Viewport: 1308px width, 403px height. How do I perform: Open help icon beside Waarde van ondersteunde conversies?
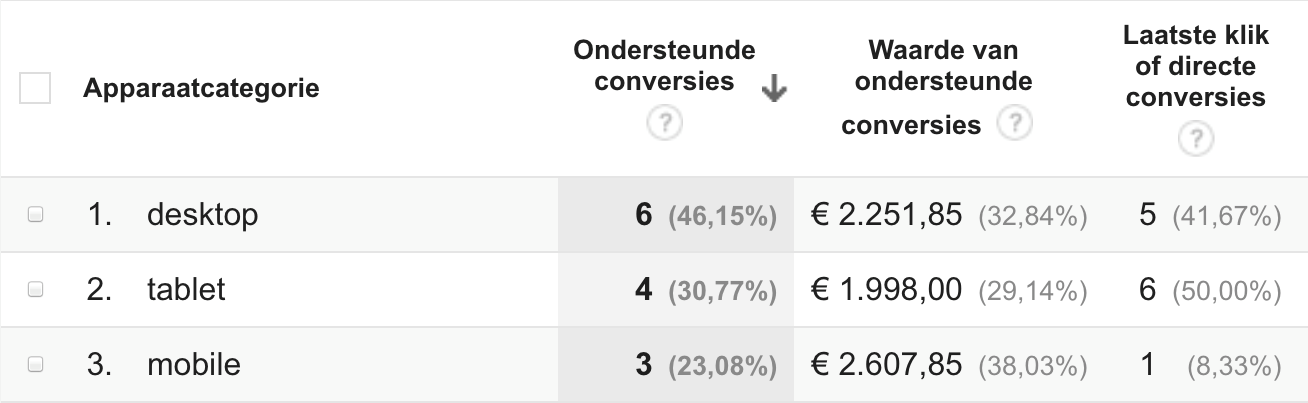point(1016,124)
